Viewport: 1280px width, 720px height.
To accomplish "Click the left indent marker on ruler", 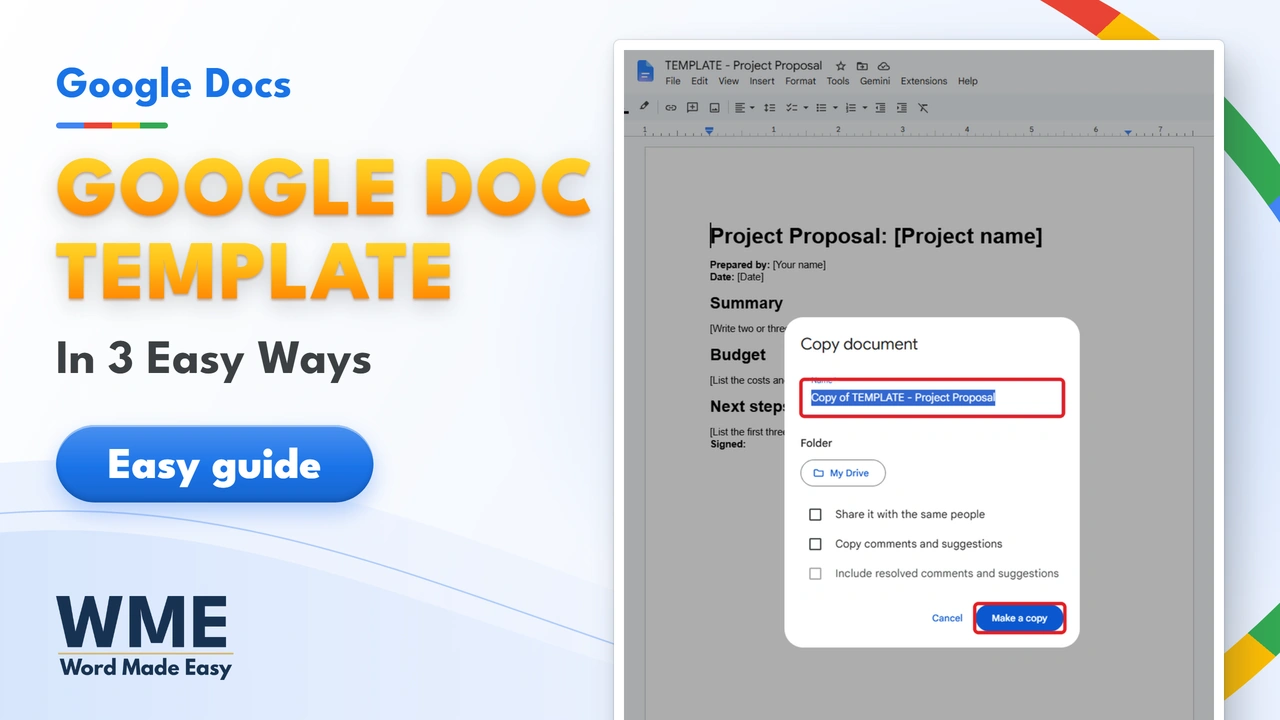I will point(709,131).
